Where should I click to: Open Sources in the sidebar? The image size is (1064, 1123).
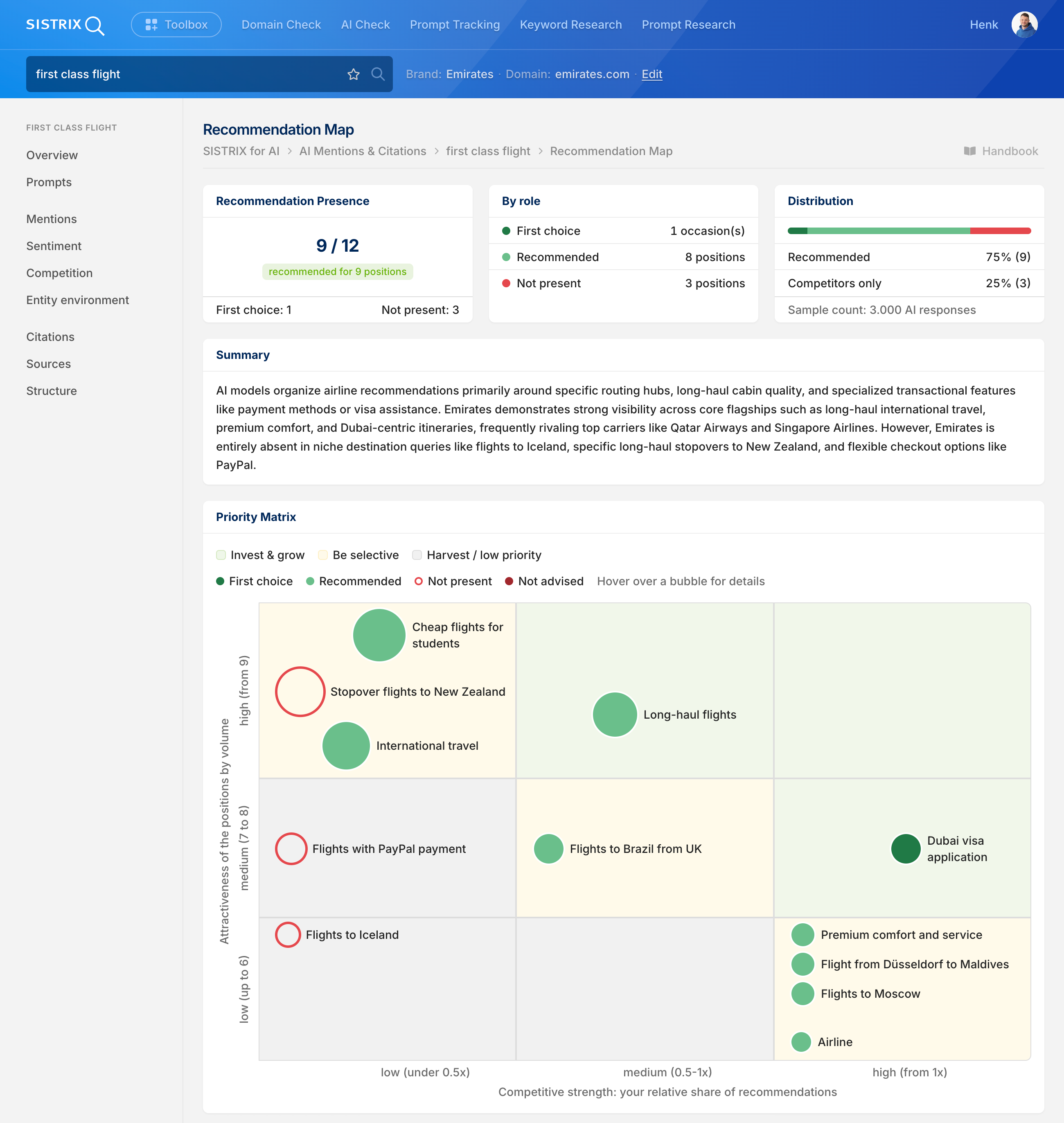tap(49, 364)
